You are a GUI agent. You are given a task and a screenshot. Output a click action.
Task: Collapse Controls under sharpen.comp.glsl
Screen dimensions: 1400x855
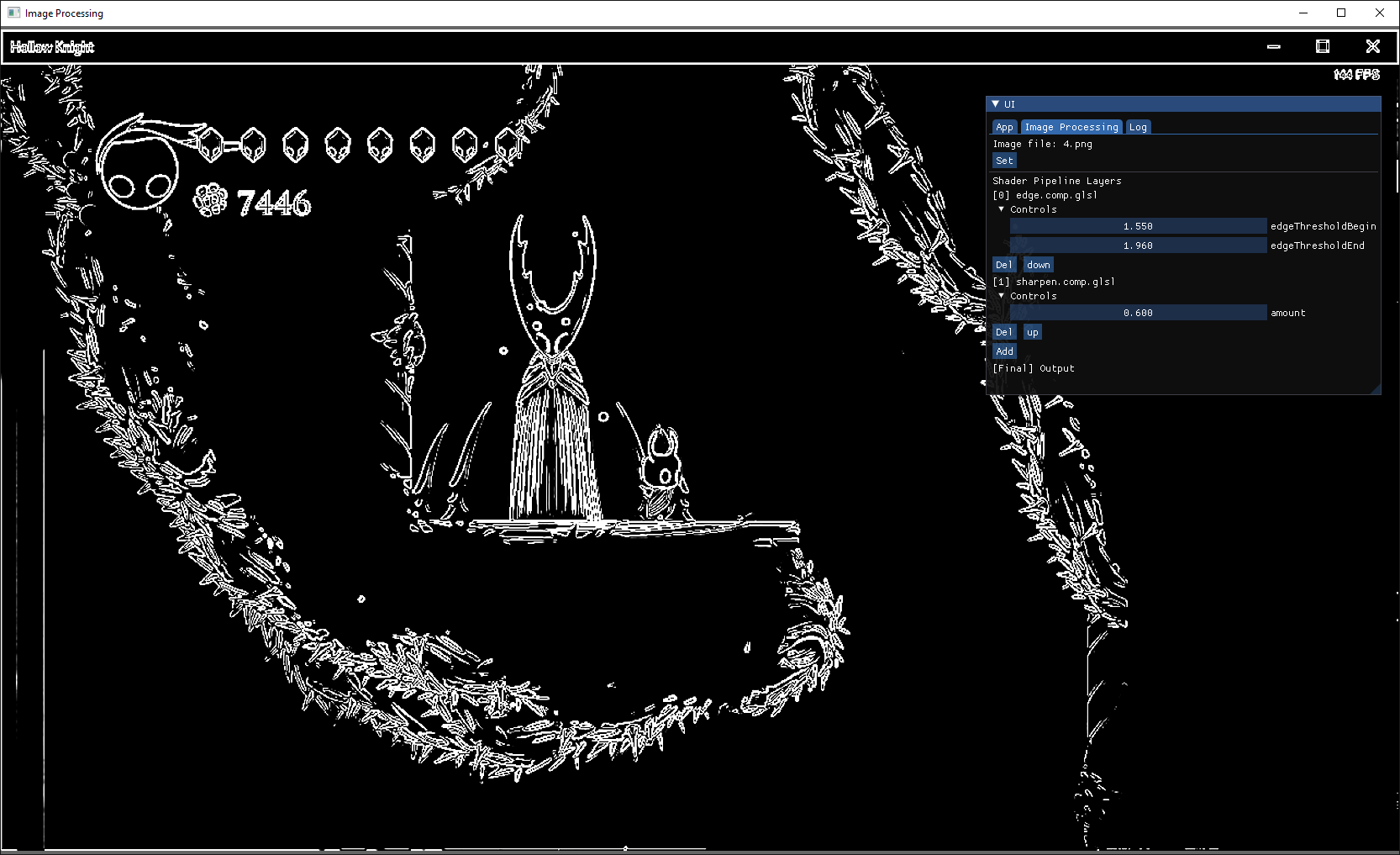(x=1002, y=296)
